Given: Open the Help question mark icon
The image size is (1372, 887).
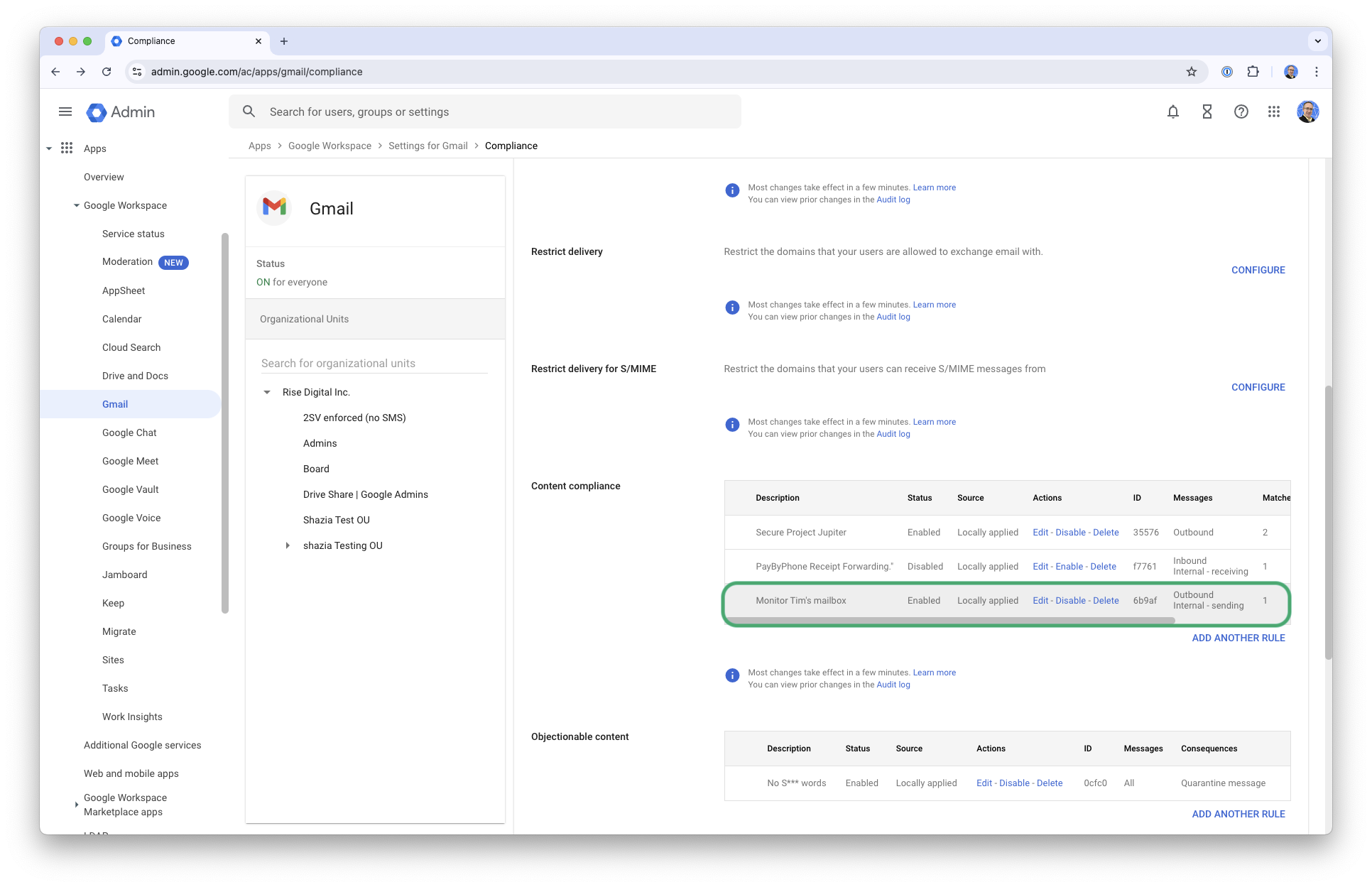Looking at the screenshot, I should tap(1241, 111).
